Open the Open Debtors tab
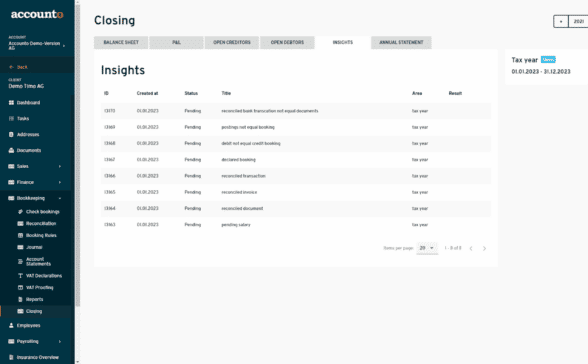This screenshot has width=588, height=364. [x=287, y=42]
